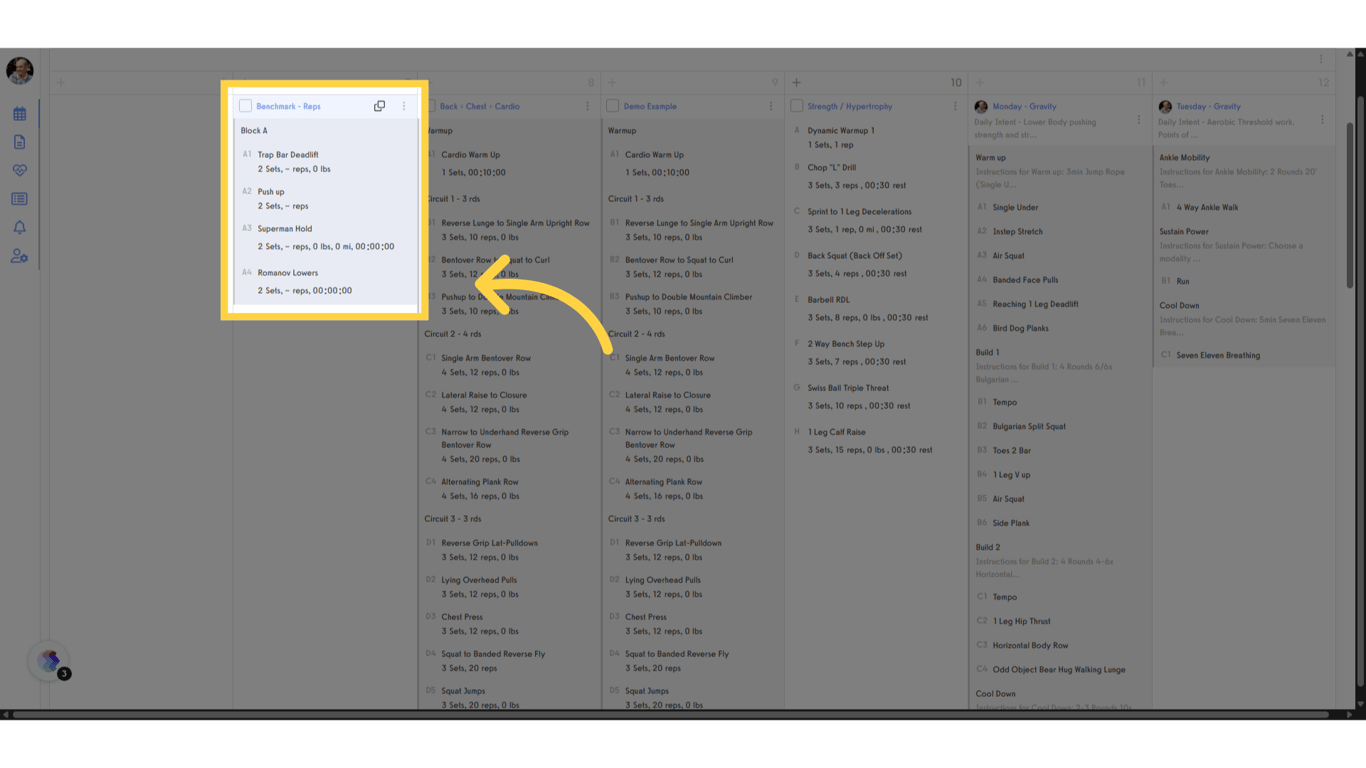Select the Banded Face Pulls exercise
Viewport: 1366px width, 768px height.
coord(1025,280)
